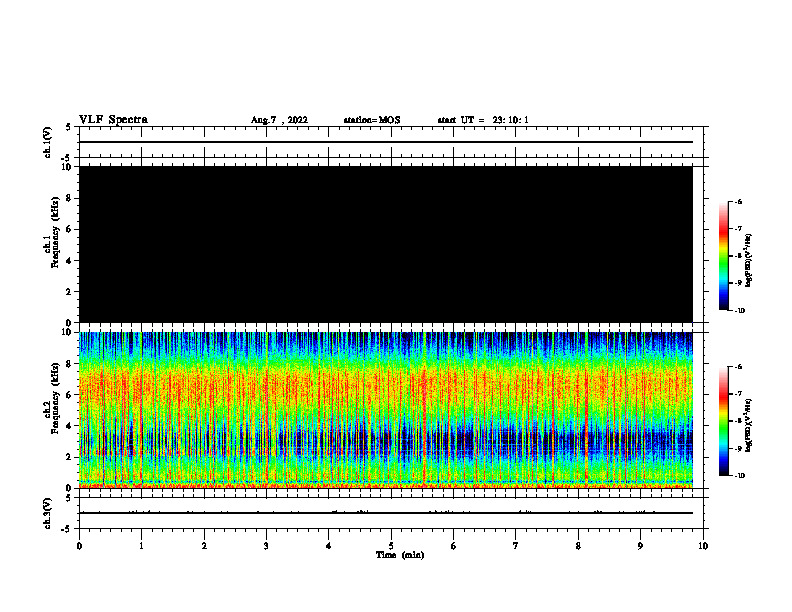Click the "VLF Spectra" plot title
Screen dimensions: 792x612
(113, 120)
